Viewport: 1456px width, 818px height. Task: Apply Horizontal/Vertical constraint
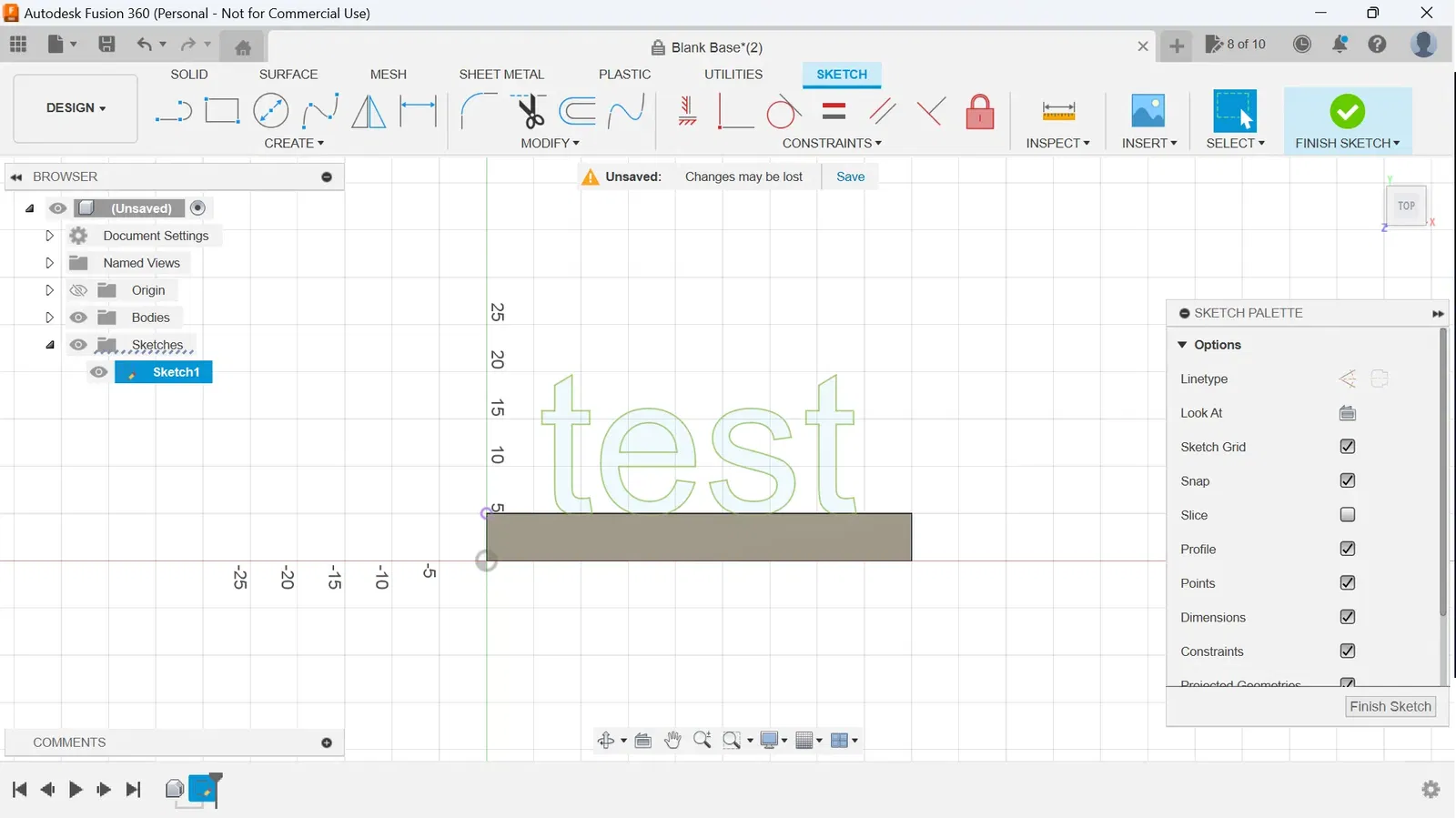687,111
